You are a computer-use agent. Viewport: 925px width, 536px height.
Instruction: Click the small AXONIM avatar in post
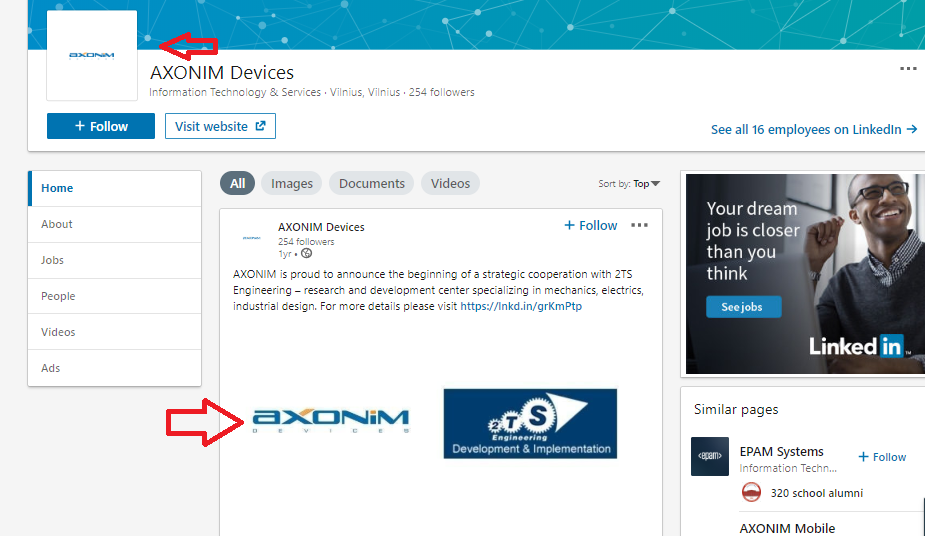tap(251, 238)
